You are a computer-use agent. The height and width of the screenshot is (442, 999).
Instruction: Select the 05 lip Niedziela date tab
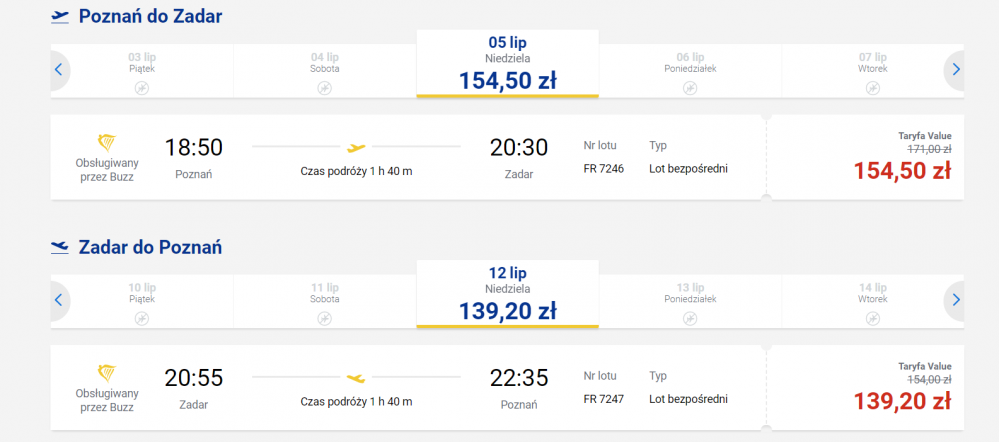[x=508, y=64]
